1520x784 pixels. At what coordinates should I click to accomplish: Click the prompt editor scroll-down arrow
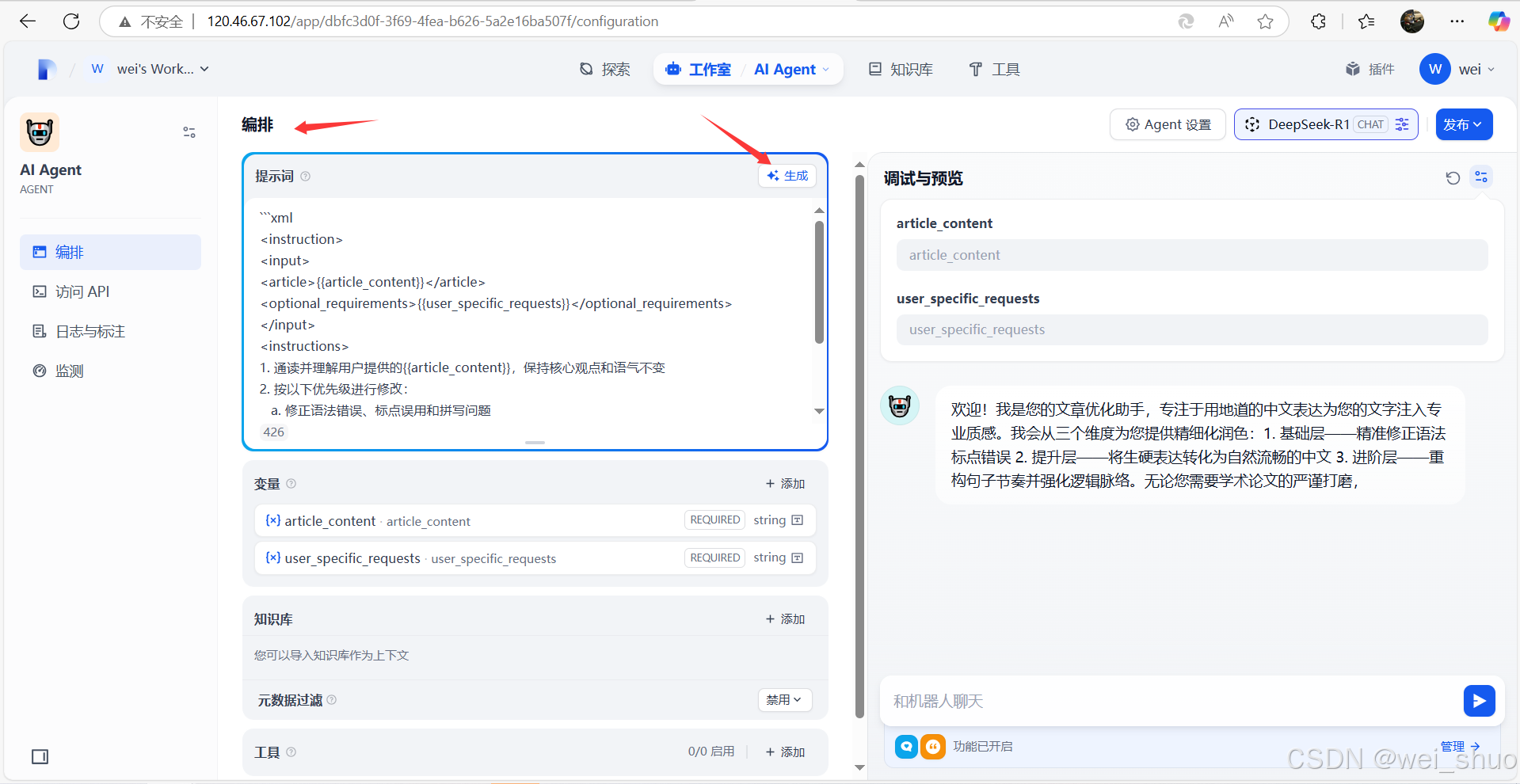click(x=819, y=411)
